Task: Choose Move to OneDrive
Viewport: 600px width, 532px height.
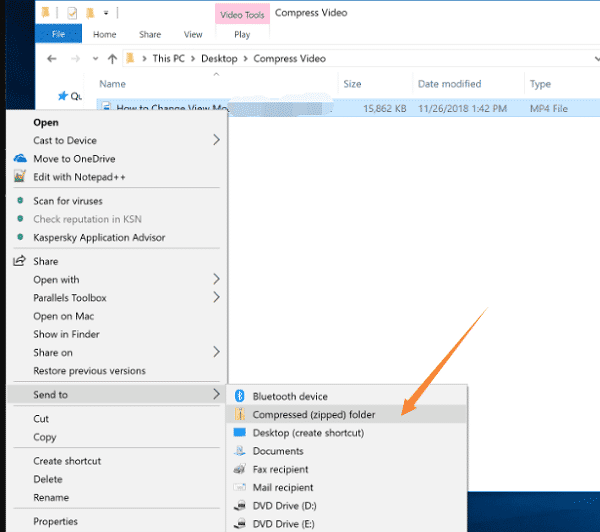Action: click(x=117, y=159)
